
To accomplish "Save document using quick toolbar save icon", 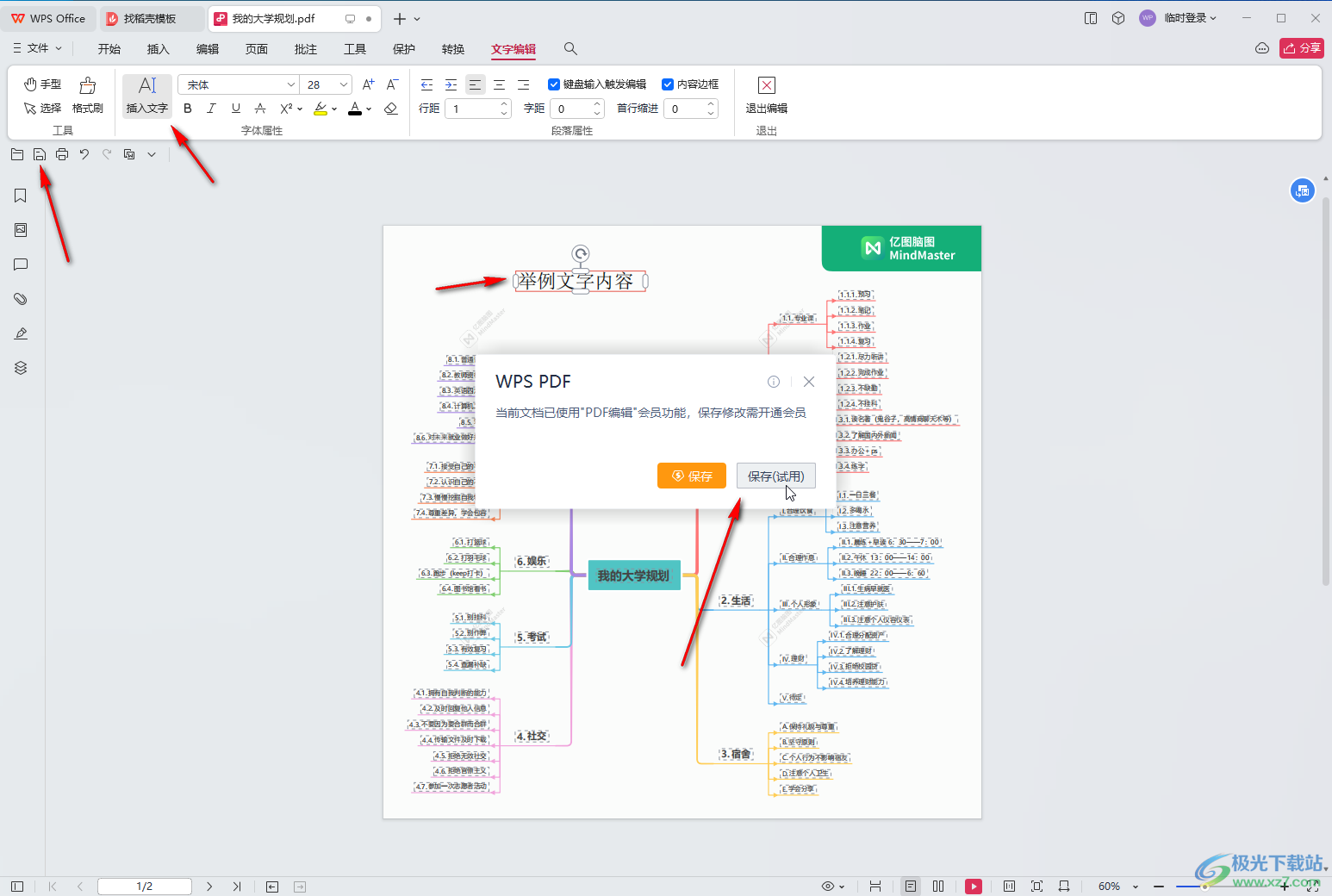I will 40,154.
